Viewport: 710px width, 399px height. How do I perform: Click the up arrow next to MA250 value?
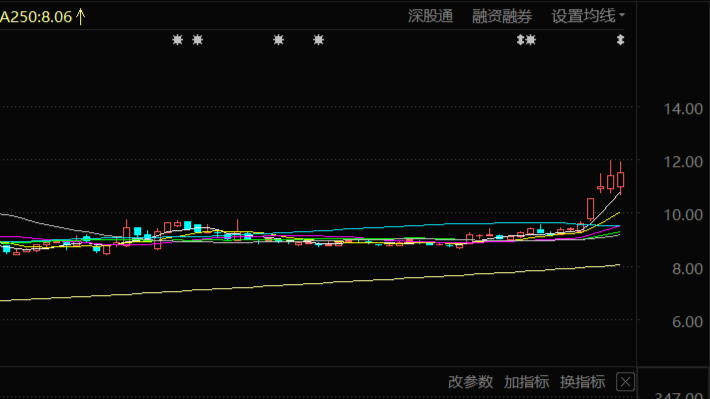[x=81, y=17]
